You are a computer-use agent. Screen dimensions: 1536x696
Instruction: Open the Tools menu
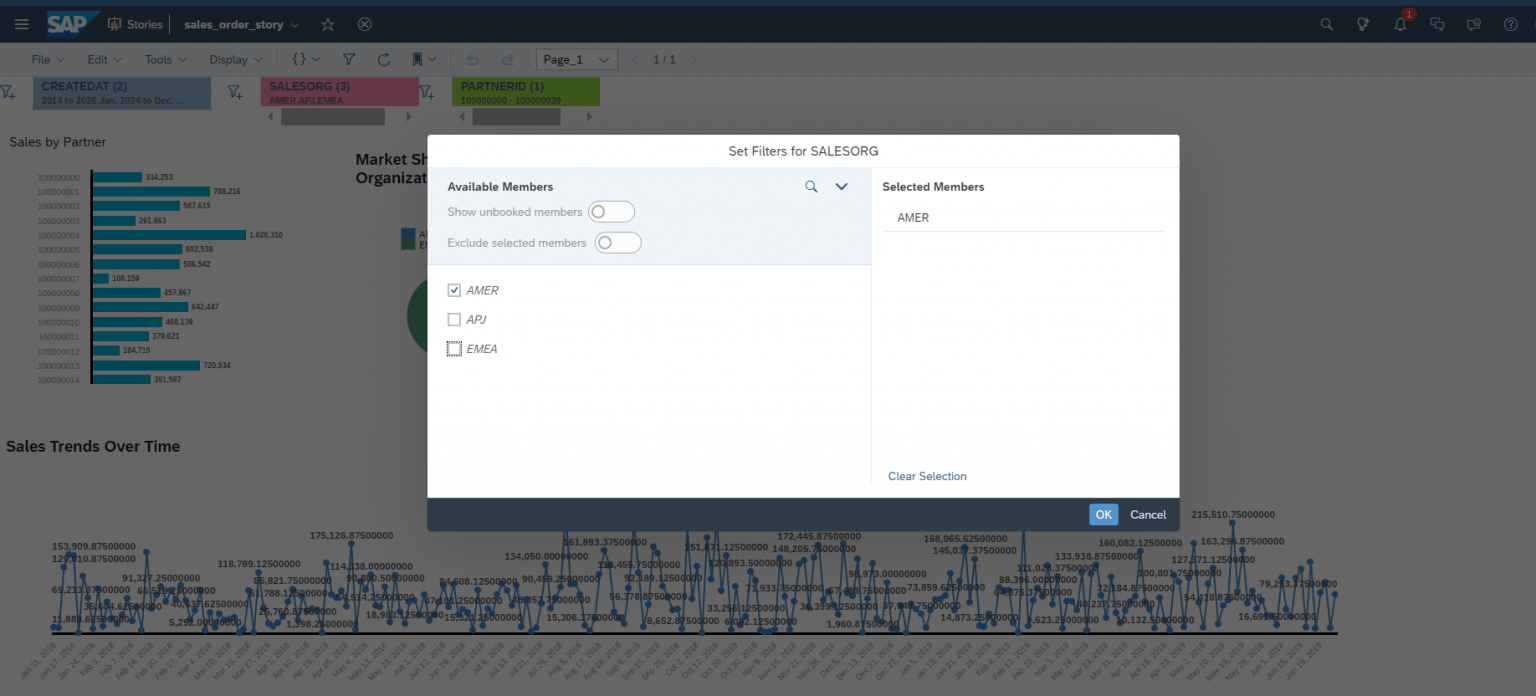pyautogui.click(x=165, y=59)
